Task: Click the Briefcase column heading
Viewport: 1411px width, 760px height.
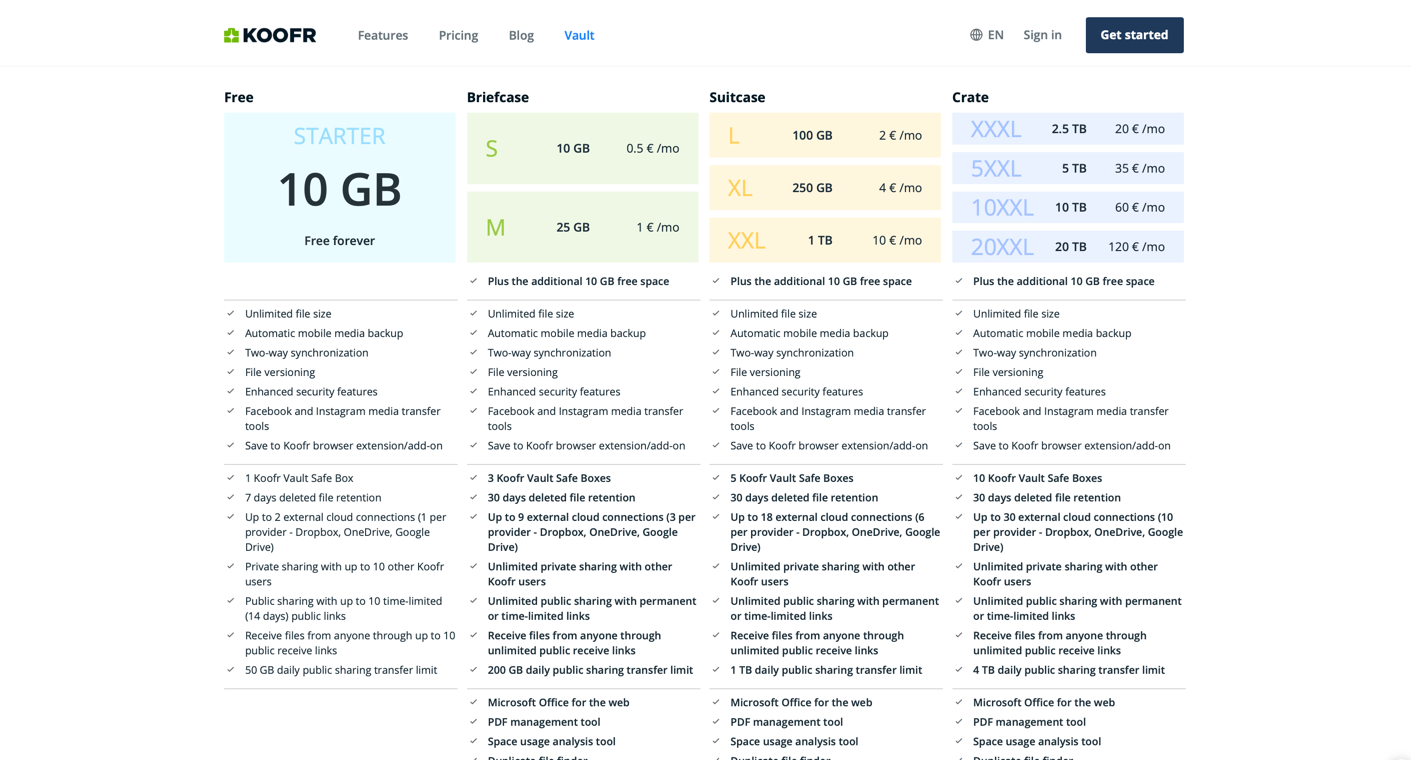Action: point(498,97)
